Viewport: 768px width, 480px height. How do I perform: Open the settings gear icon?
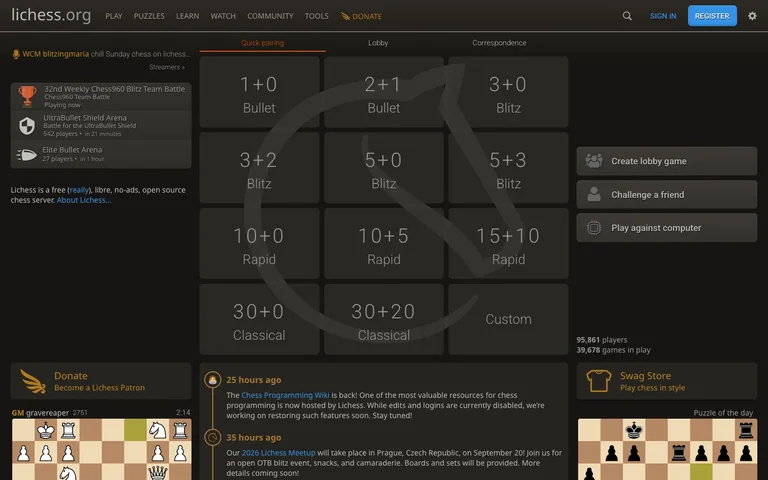point(752,16)
